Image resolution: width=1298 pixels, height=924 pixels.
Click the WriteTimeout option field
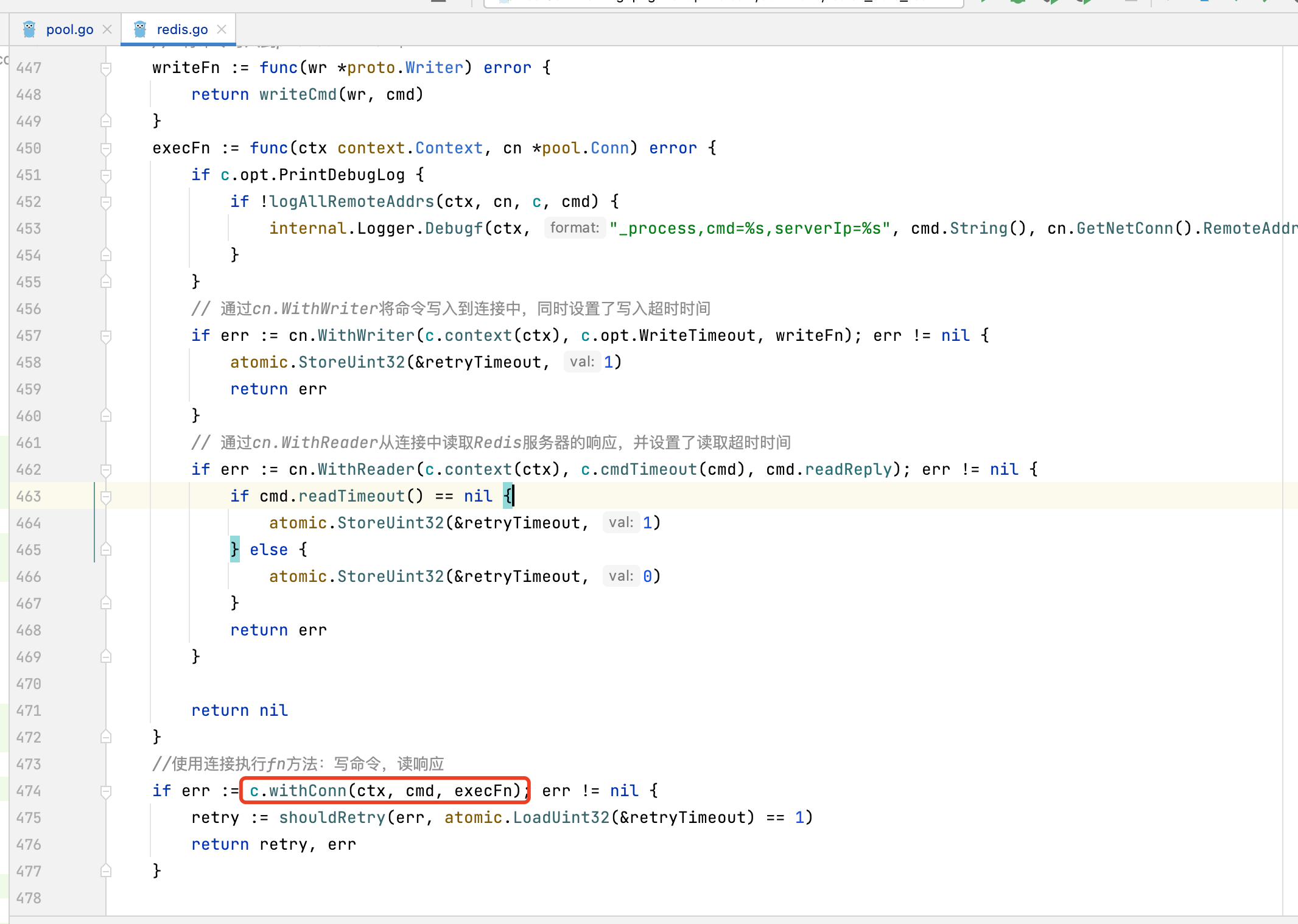[698, 335]
